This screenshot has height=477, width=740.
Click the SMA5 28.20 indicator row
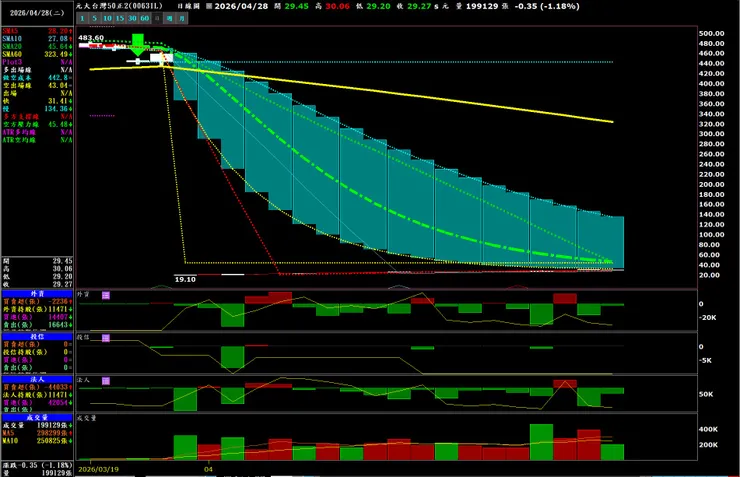tap(37, 31)
